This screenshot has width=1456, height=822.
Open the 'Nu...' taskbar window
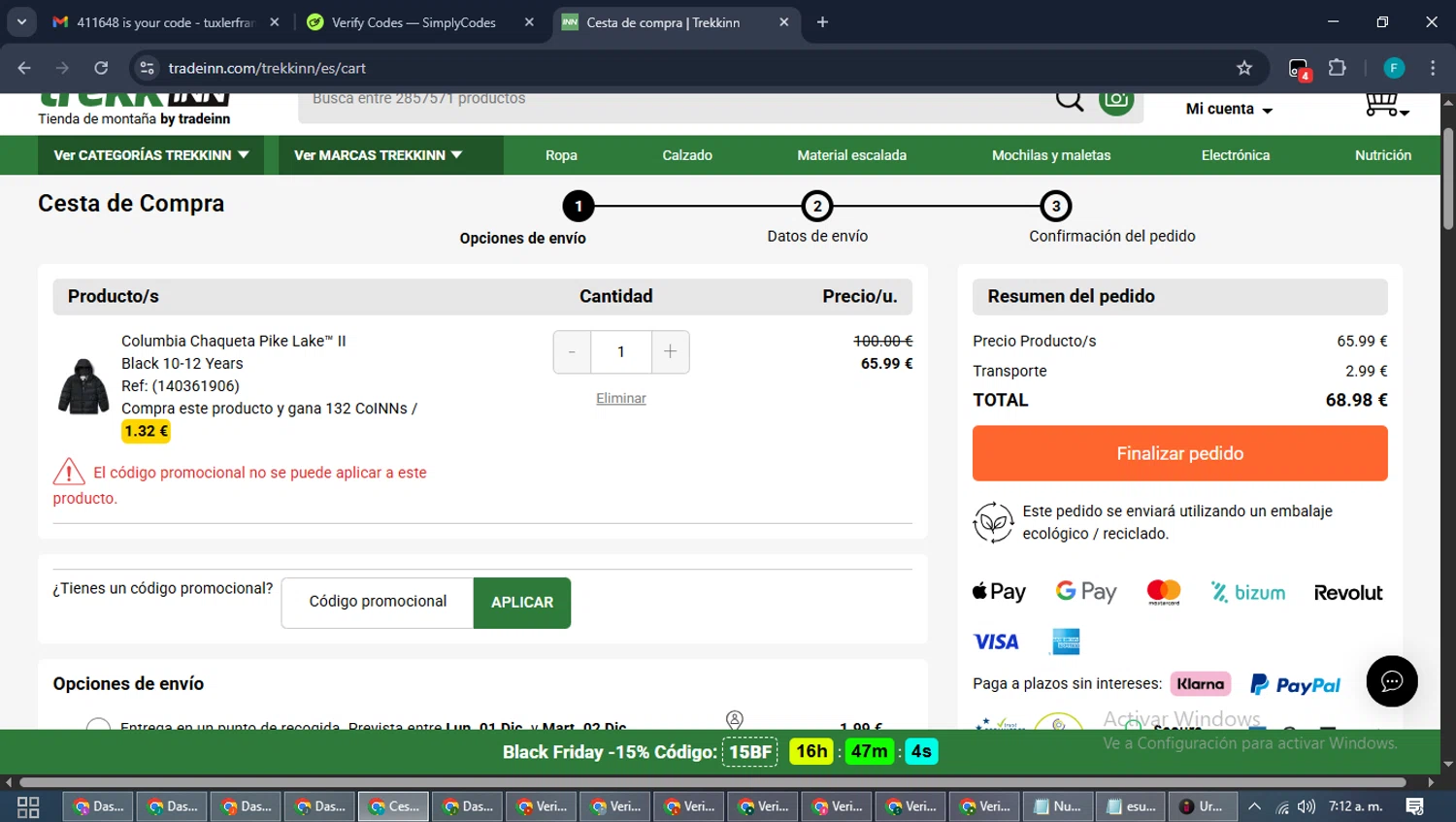pyautogui.click(x=1058, y=806)
